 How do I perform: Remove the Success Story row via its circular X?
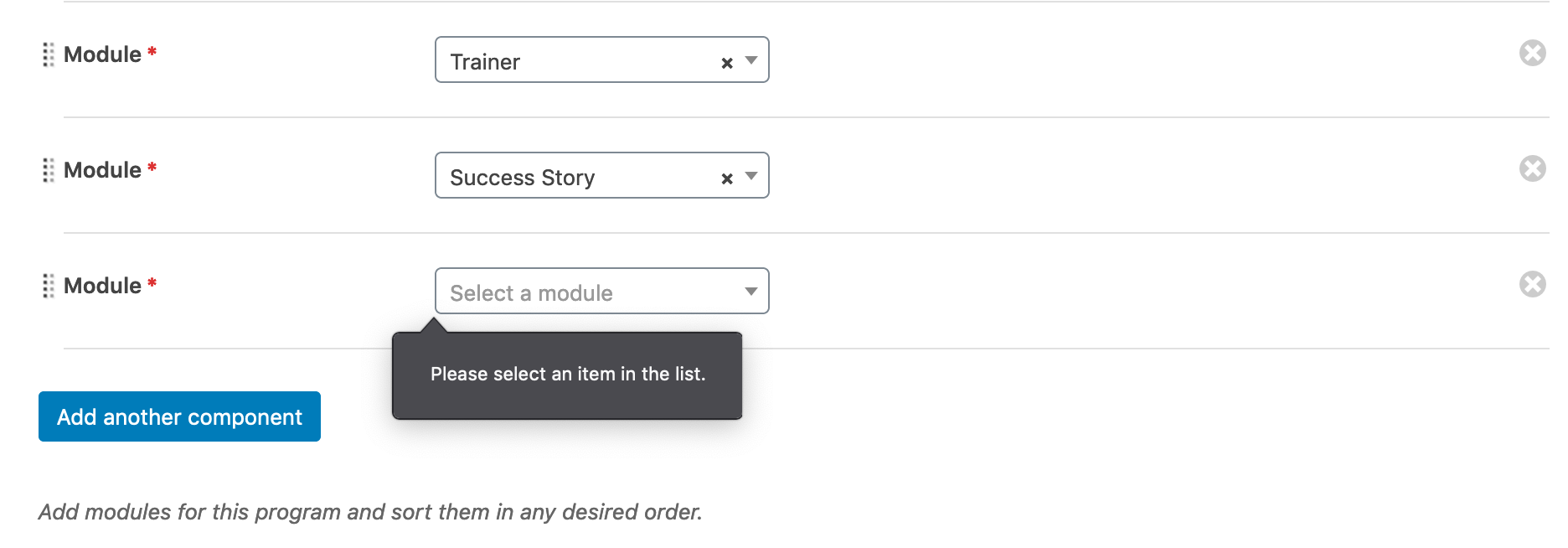tap(1533, 168)
